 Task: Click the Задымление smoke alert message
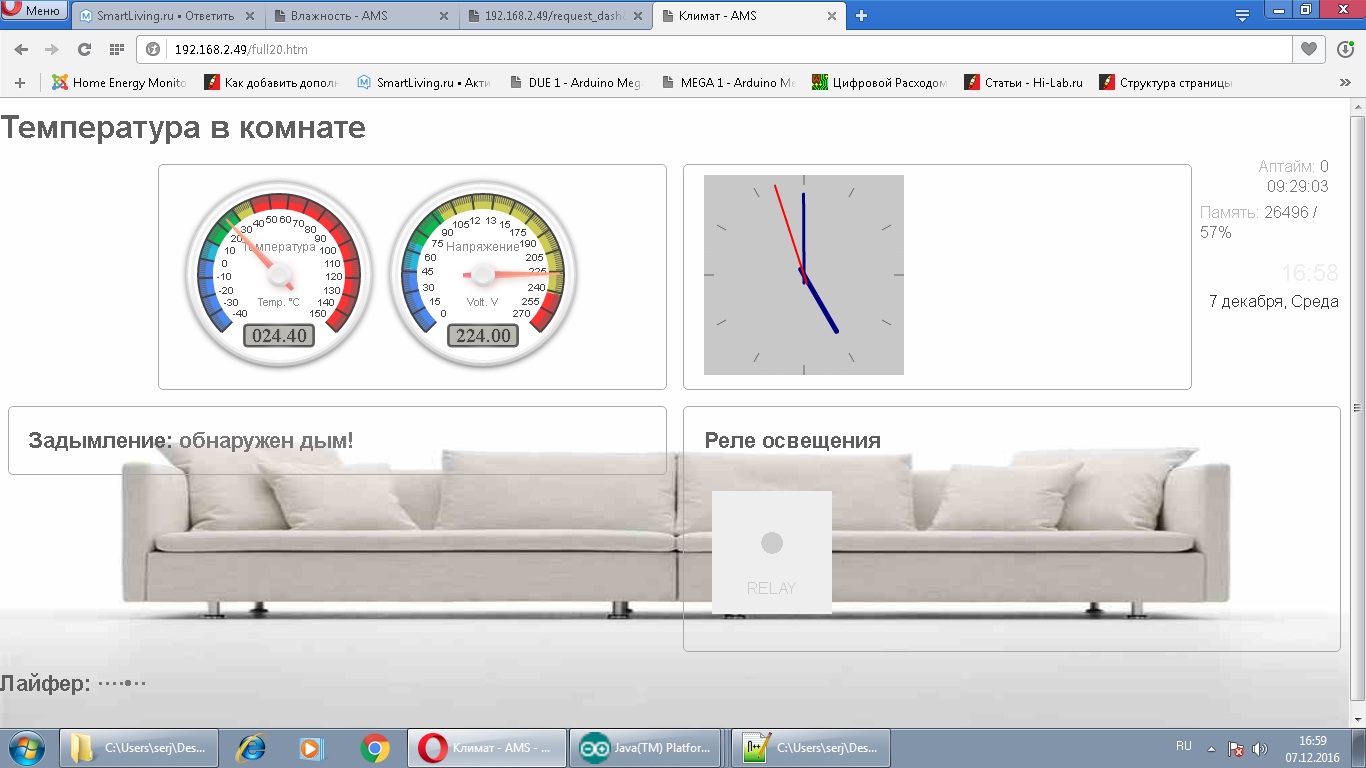point(191,440)
